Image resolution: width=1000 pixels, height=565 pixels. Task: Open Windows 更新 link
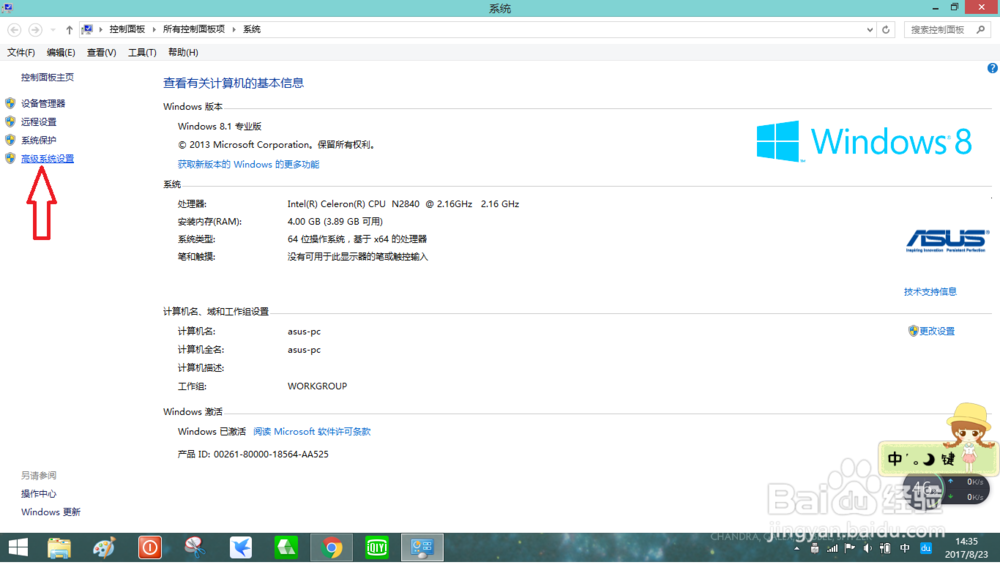50,512
